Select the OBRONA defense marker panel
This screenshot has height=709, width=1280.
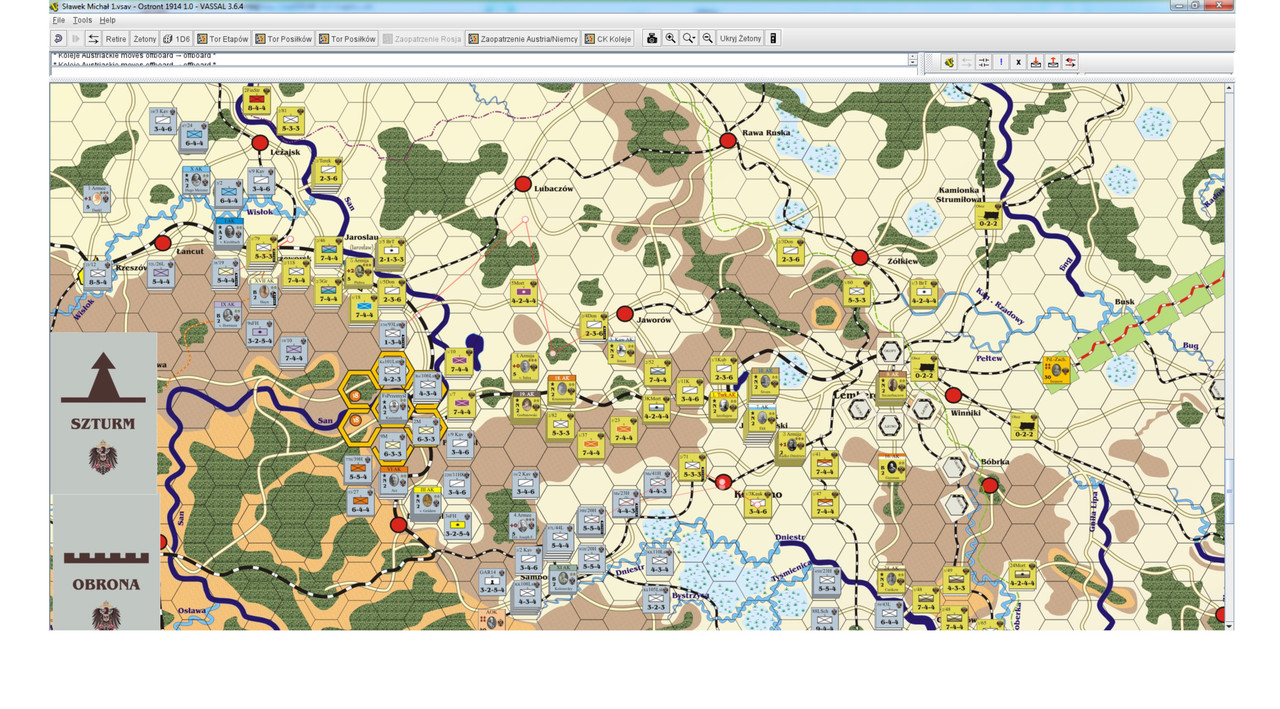tap(105, 563)
